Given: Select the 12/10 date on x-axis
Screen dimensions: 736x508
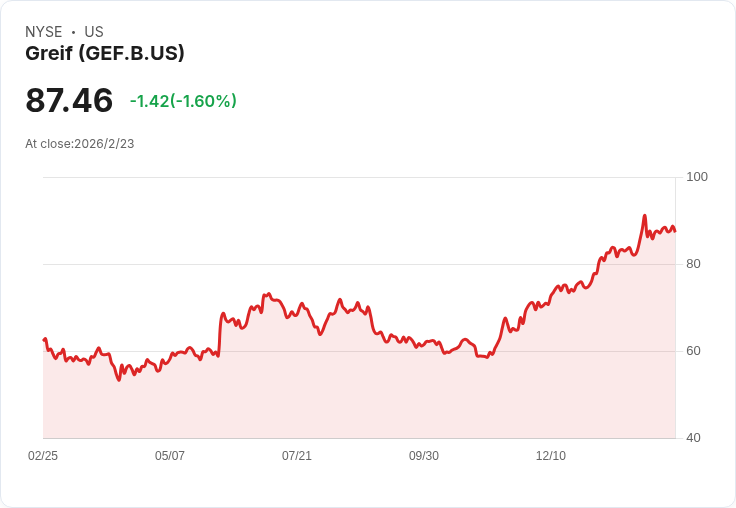Looking at the screenshot, I should tap(551, 456).
